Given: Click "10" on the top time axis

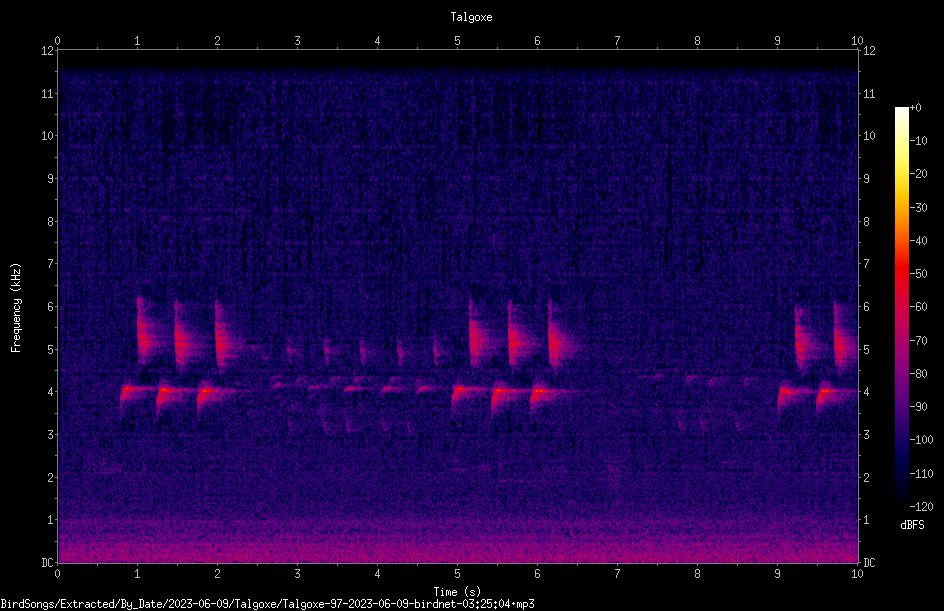Looking at the screenshot, I should [857, 40].
